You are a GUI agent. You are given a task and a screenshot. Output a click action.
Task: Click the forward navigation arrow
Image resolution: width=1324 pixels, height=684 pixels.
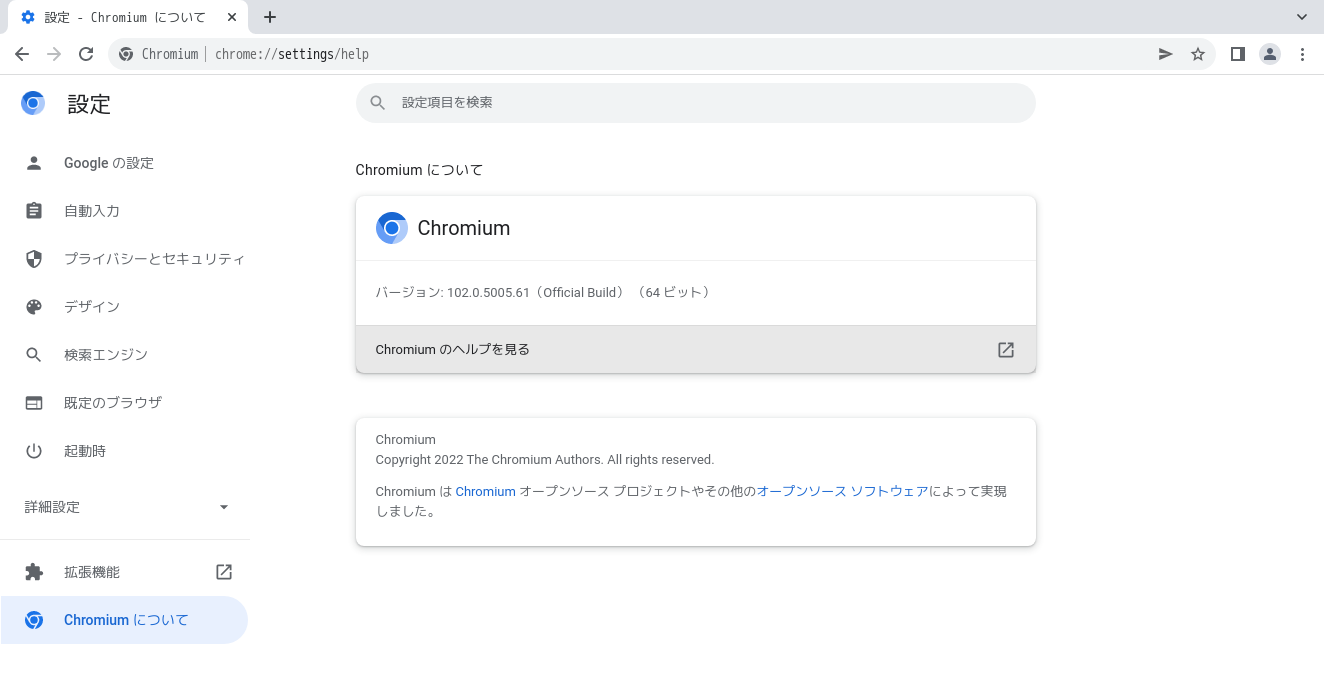click(54, 54)
